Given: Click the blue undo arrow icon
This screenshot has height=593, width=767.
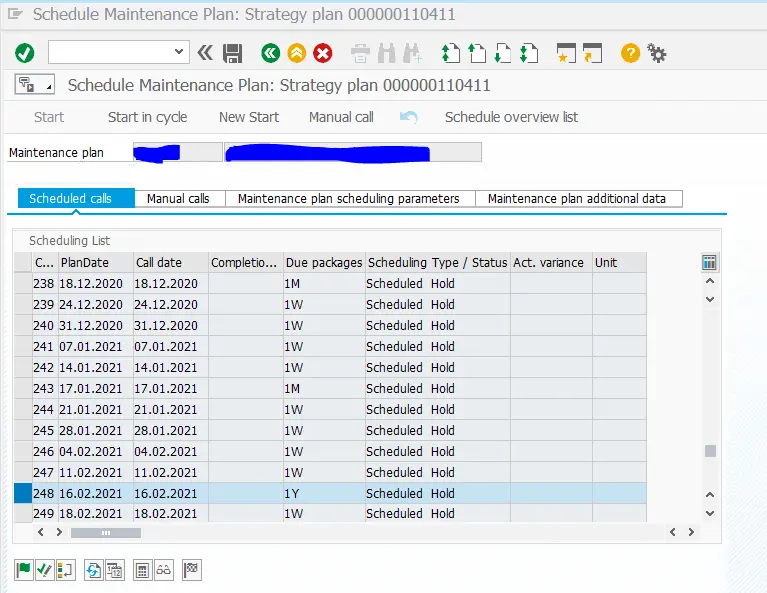Looking at the screenshot, I should point(409,117).
